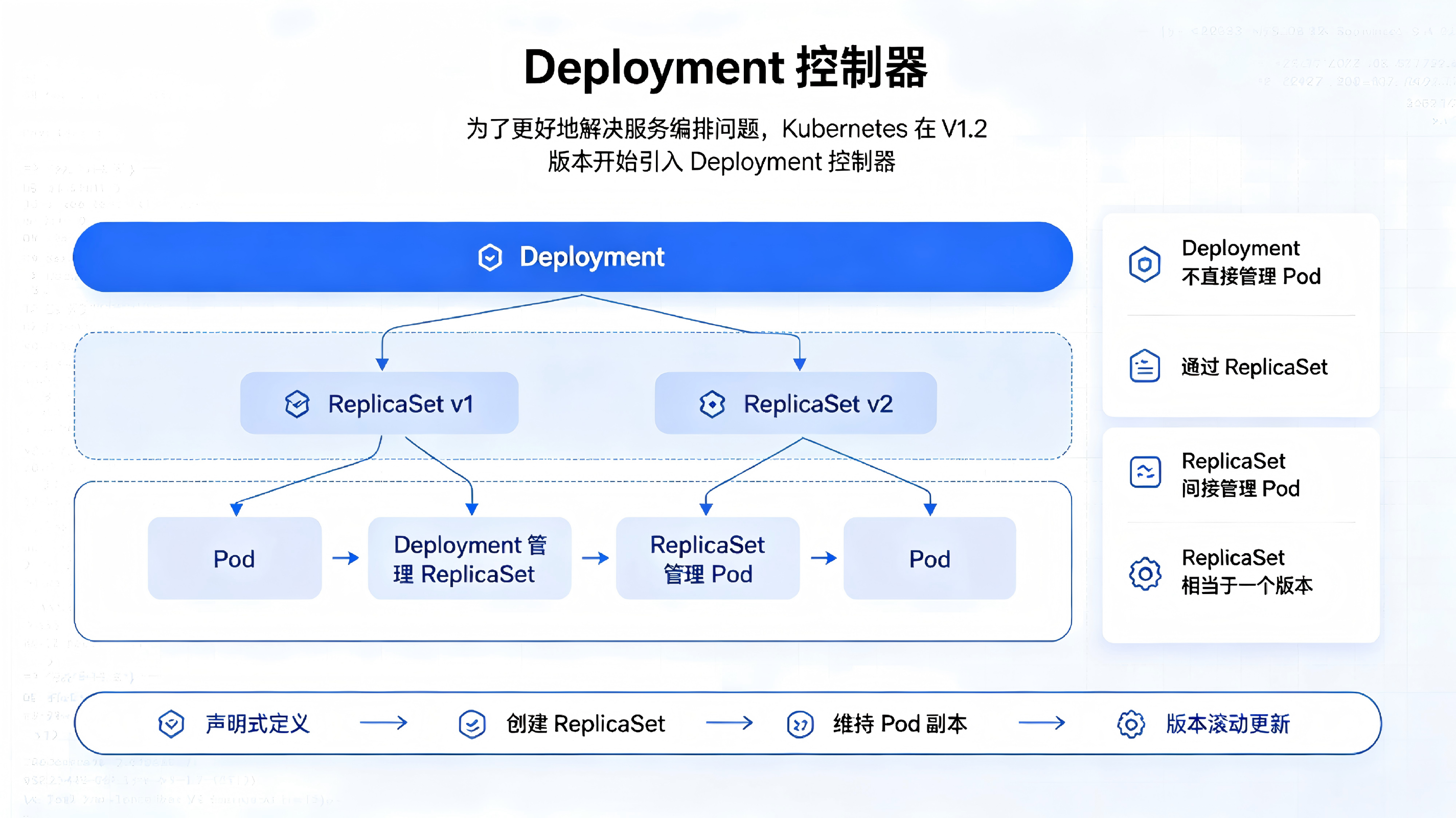1456x818 pixels.
Task: Click the subtitle line mentioning "Kubernetes 在 V1.2"
Action: click(x=727, y=129)
